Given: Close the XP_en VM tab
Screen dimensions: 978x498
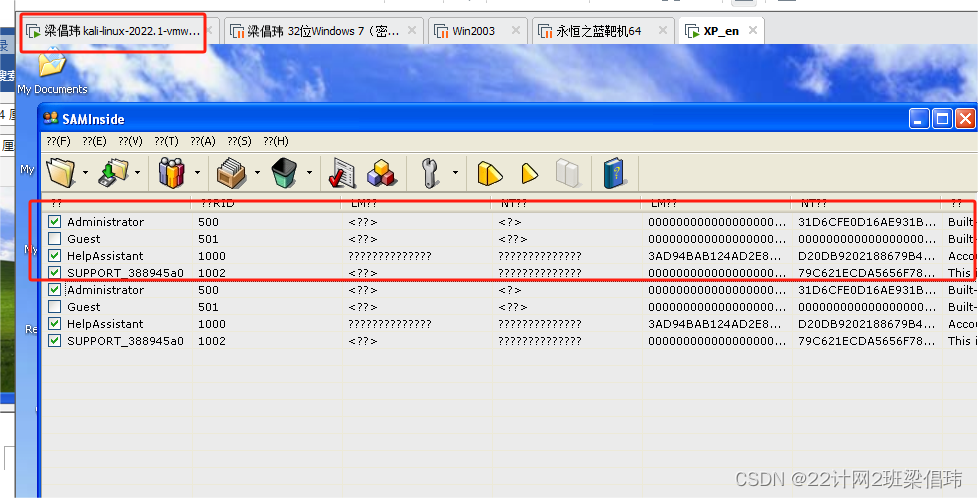Looking at the screenshot, I should [753, 30].
